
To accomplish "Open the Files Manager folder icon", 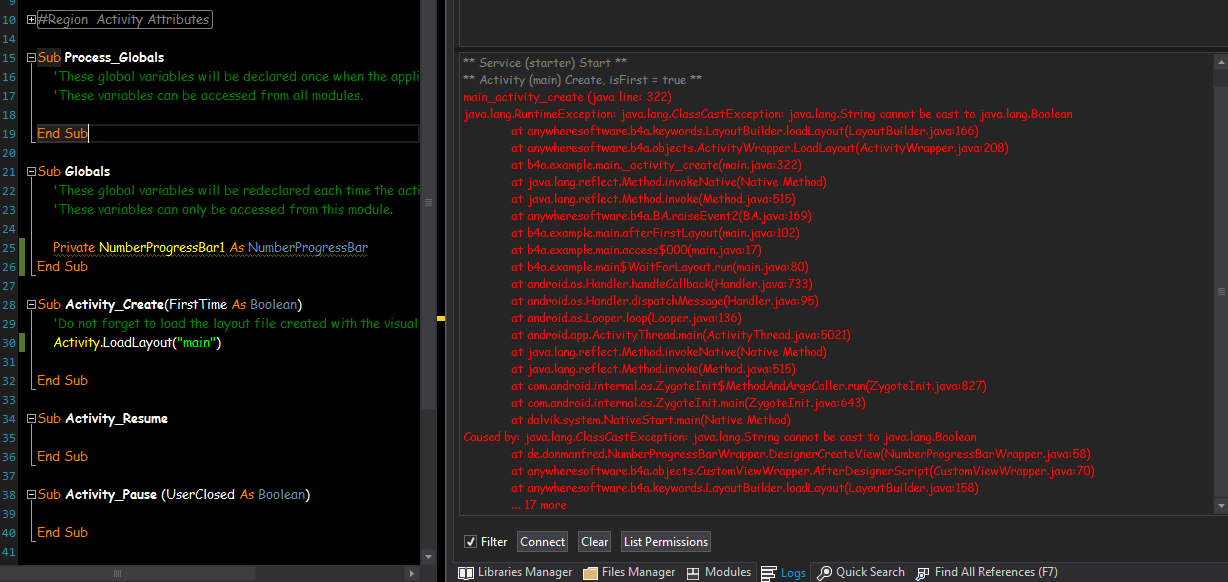I will pyautogui.click(x=590, y=573).
